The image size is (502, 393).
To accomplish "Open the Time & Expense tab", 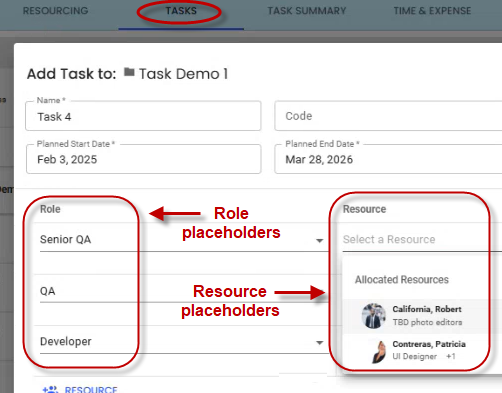I will point(432,11).
